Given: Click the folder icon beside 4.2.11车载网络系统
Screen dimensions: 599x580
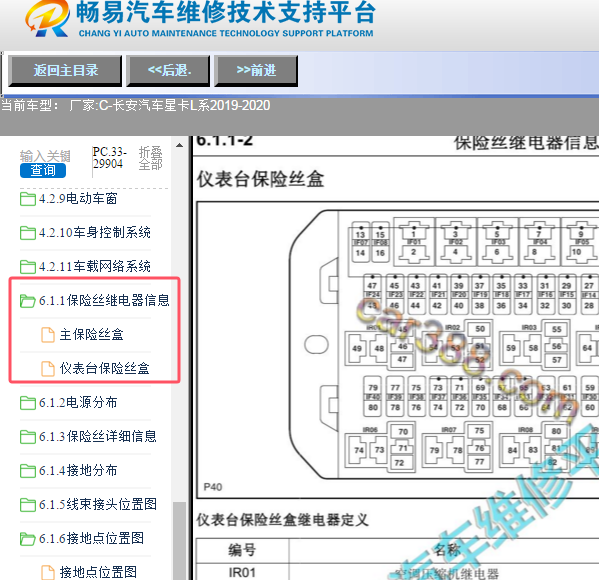Looking at the screenshot, I should 28,267.
